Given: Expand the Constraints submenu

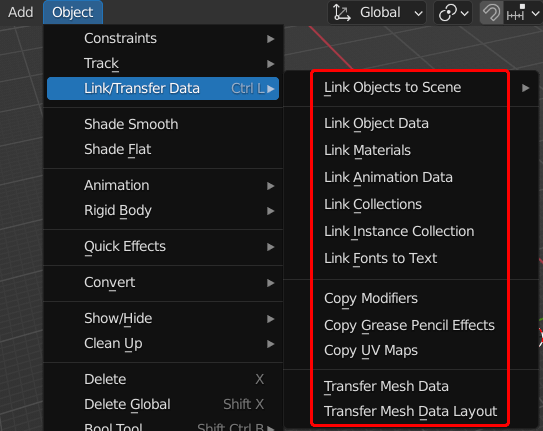Looking at the screenshot, I should point(163,38).
